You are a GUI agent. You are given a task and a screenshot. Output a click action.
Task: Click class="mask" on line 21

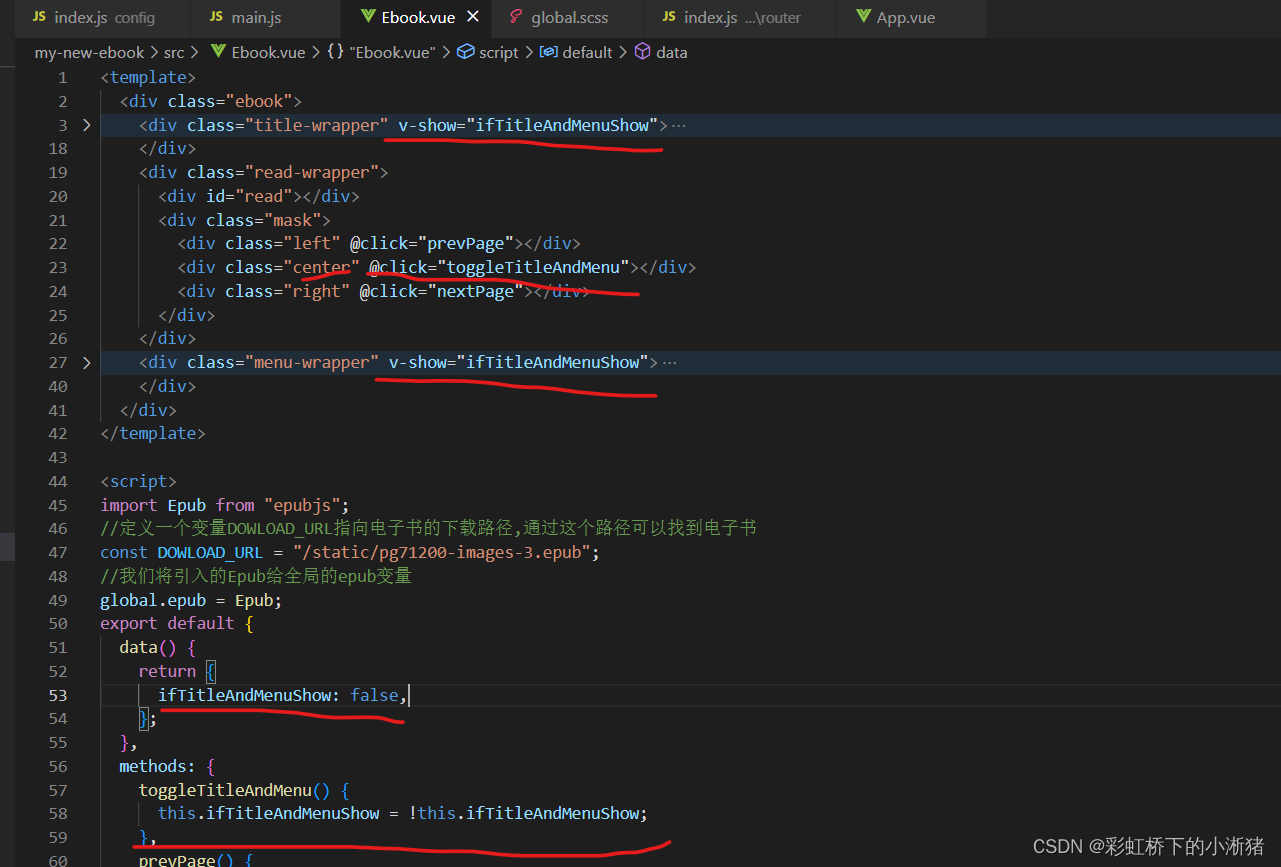click(263, 220)
